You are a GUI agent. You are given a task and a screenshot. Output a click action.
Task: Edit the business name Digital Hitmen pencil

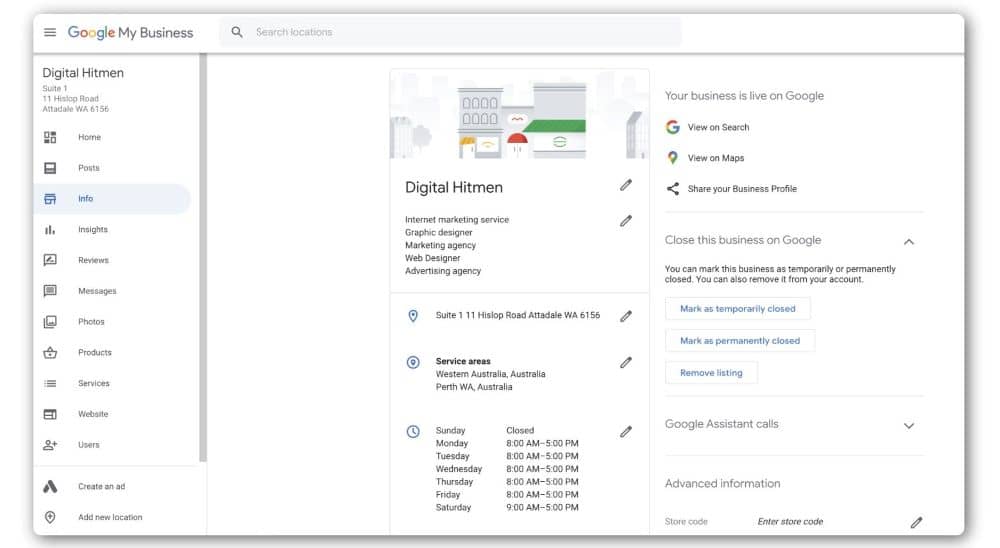point(626,185)
